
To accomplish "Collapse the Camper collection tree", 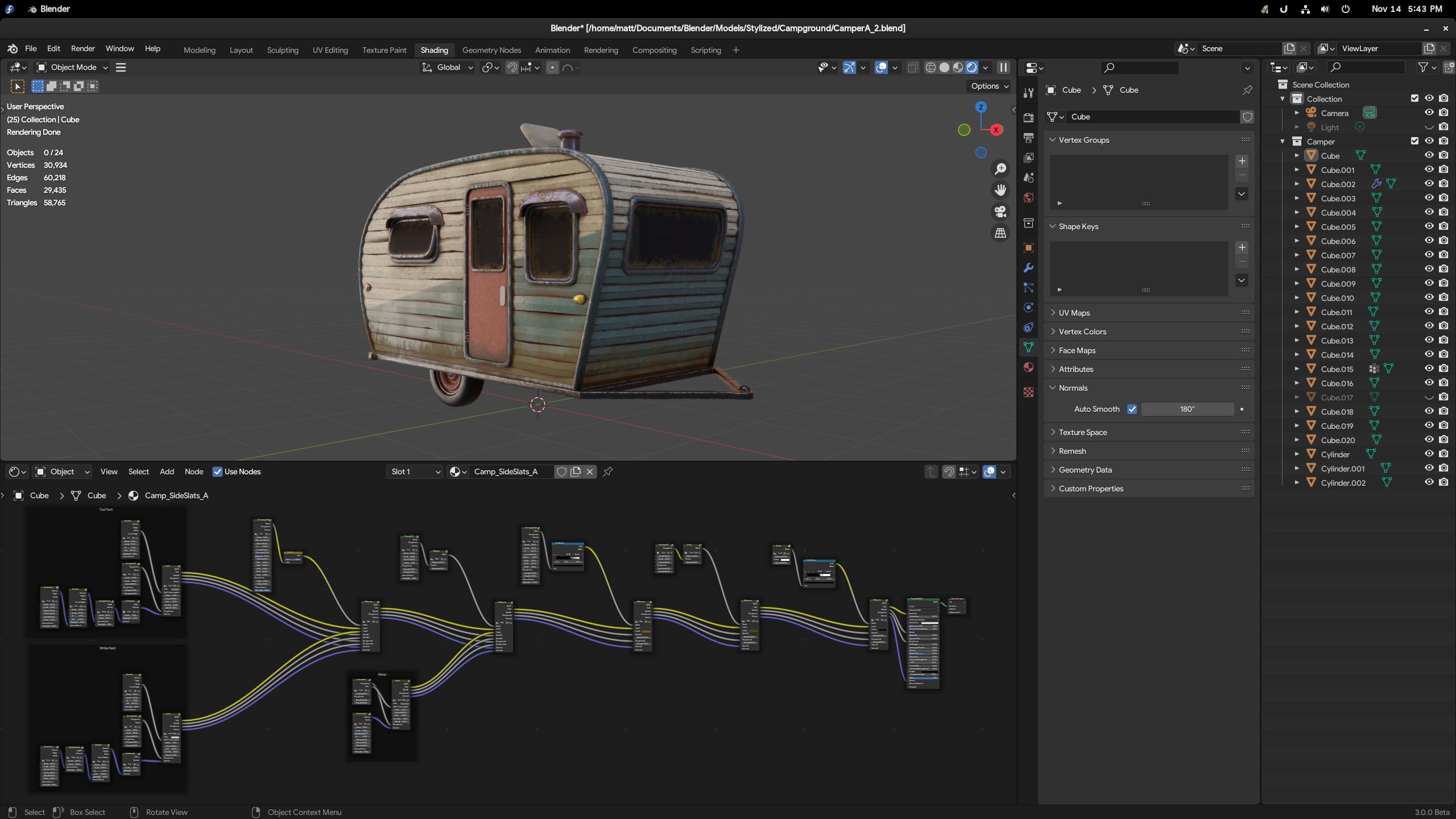I will click(1283, 141).
